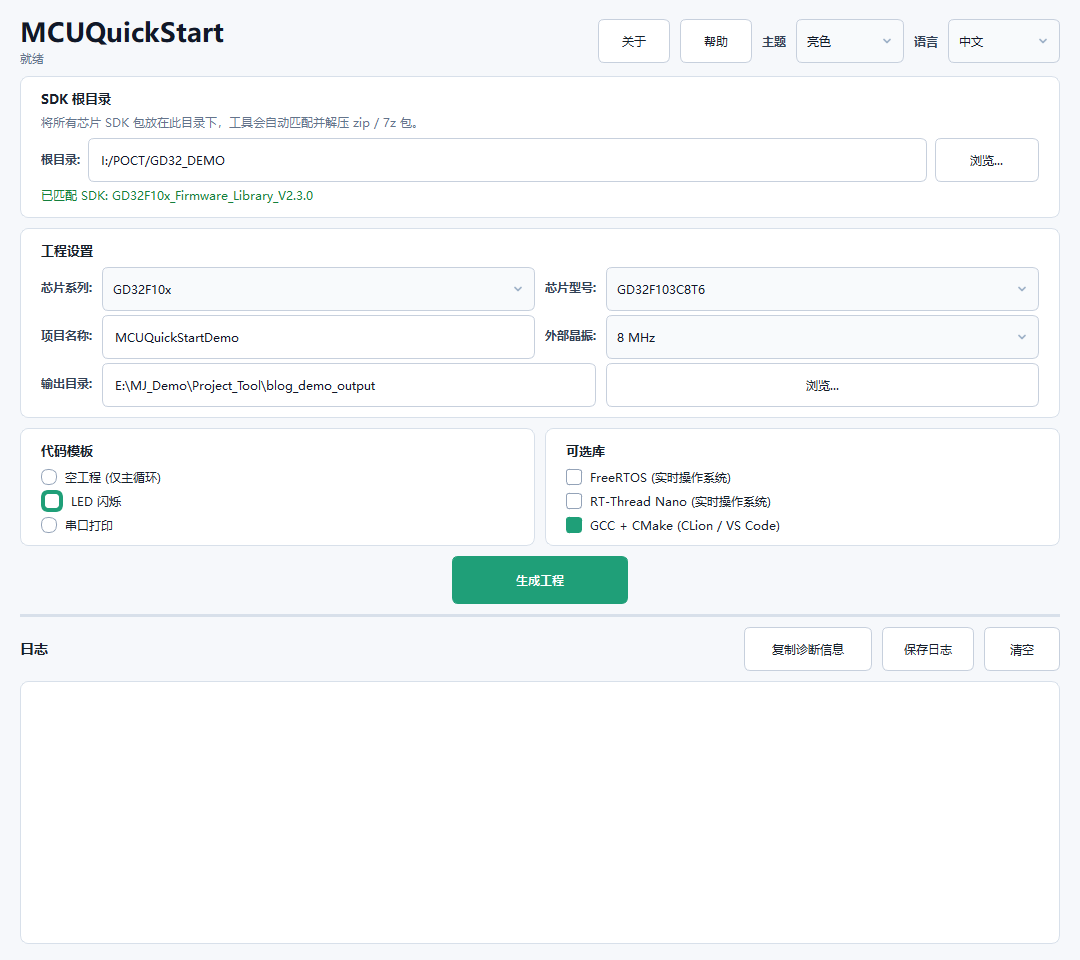
Task: Click the 可选库 section heading
Action: coord(585,451)
